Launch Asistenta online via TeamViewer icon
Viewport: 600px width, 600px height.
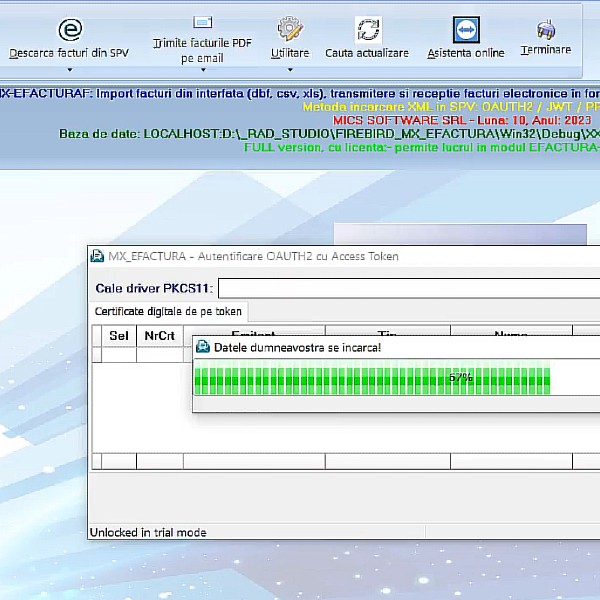(466, 29)
